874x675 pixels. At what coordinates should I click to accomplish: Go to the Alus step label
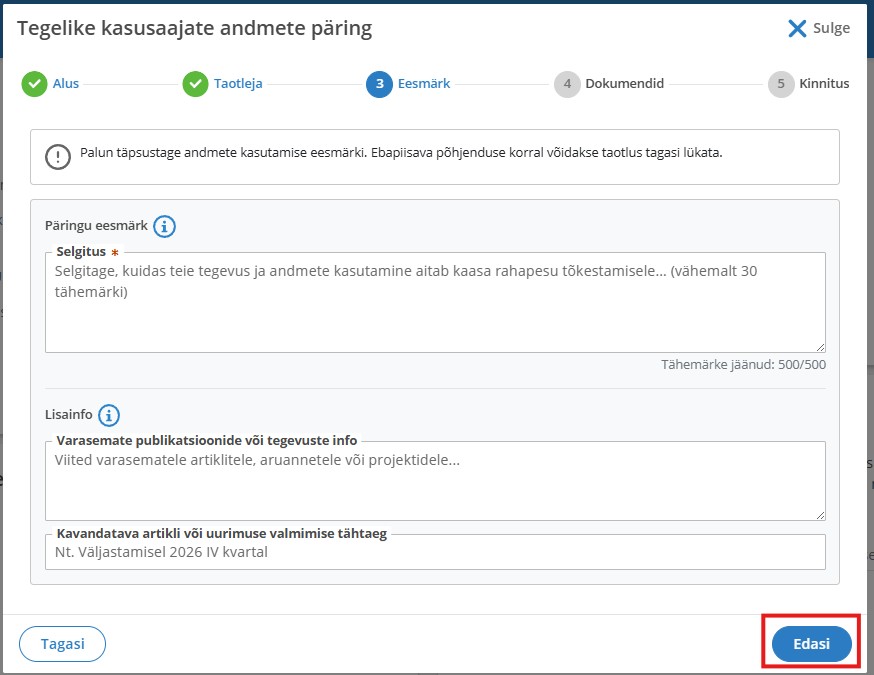[66, 84]
